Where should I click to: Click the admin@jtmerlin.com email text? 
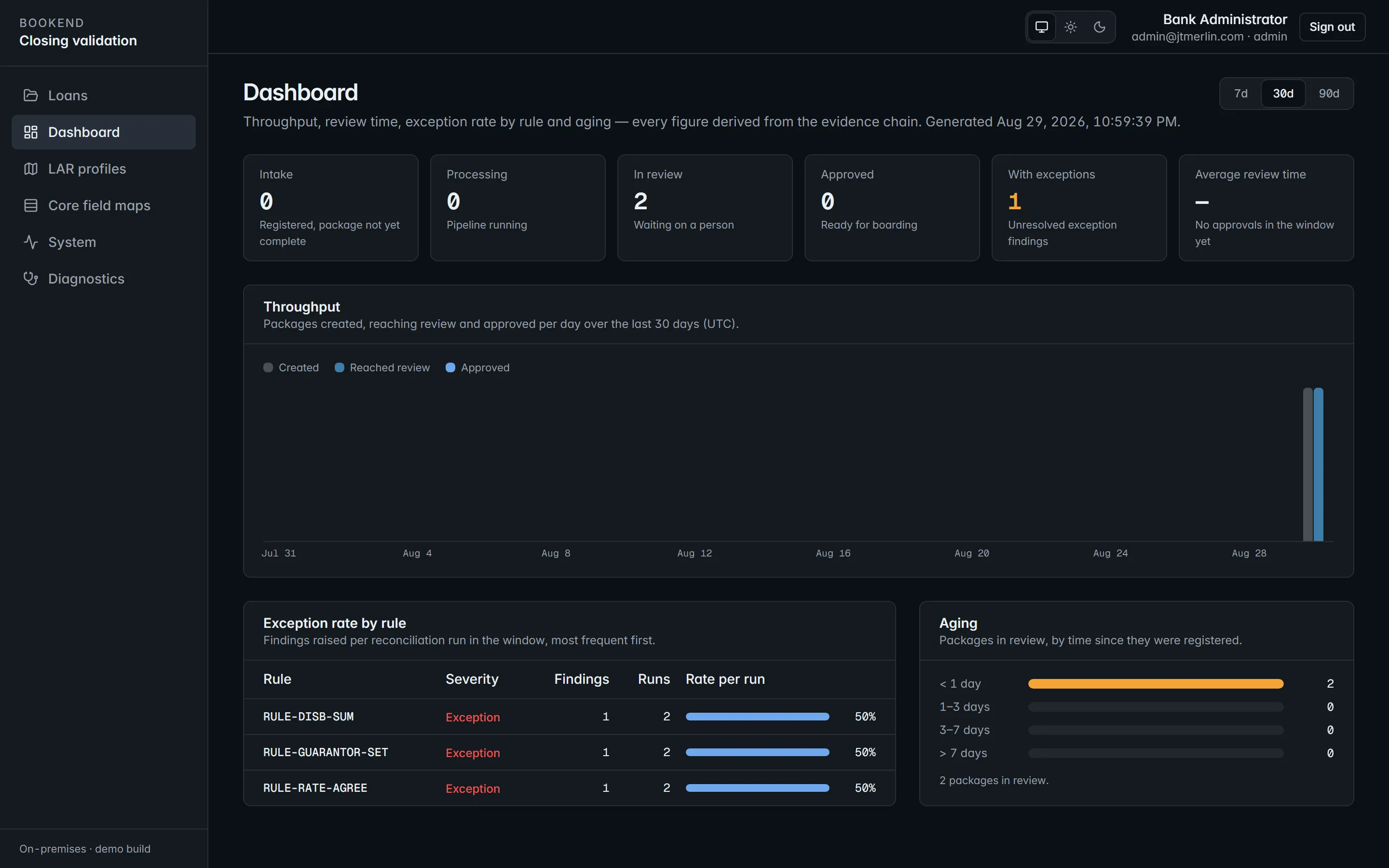[x=1187, y=37]
